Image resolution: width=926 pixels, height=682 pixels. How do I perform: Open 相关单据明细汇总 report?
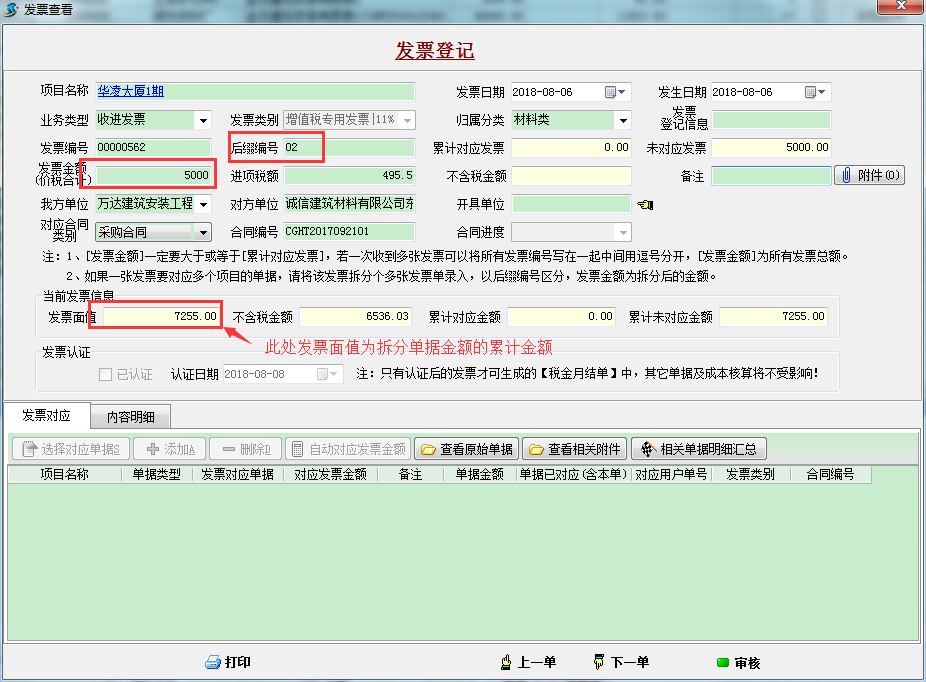point(698,449)
